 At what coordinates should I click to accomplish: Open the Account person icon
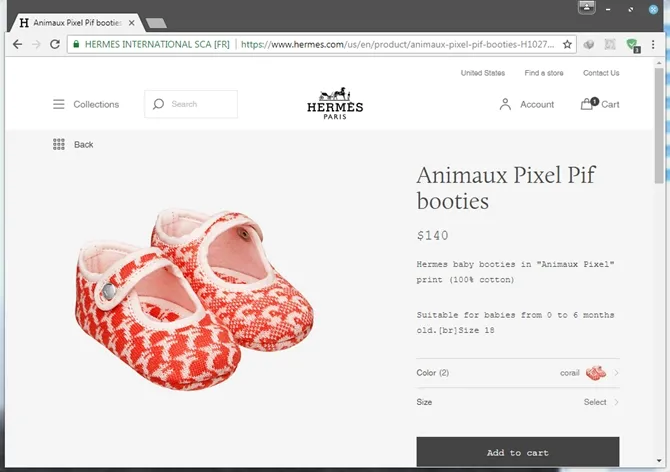pyautogui.click(x=505, y=104)
